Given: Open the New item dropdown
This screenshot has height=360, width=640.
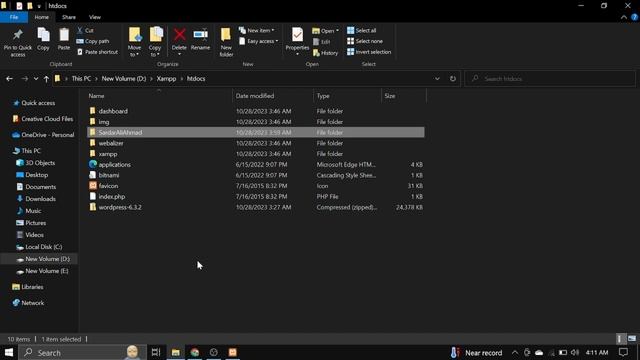Looking at the screenshot, I should 257,31.
